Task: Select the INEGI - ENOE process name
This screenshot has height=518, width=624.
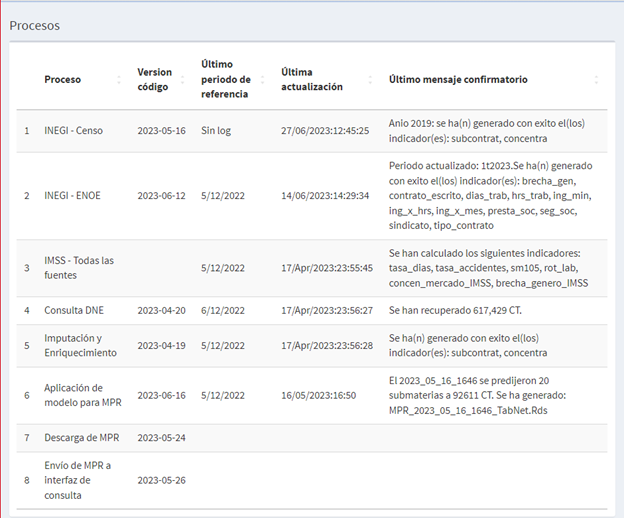Action: [73, 195]
